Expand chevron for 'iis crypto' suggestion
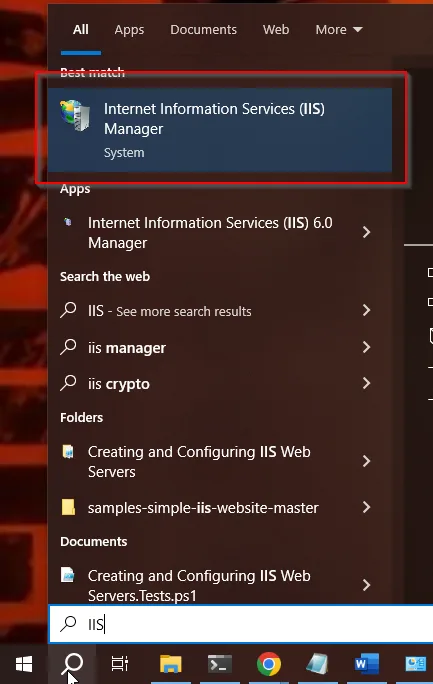The image size is (433, 684). click(x=366, y=383)
